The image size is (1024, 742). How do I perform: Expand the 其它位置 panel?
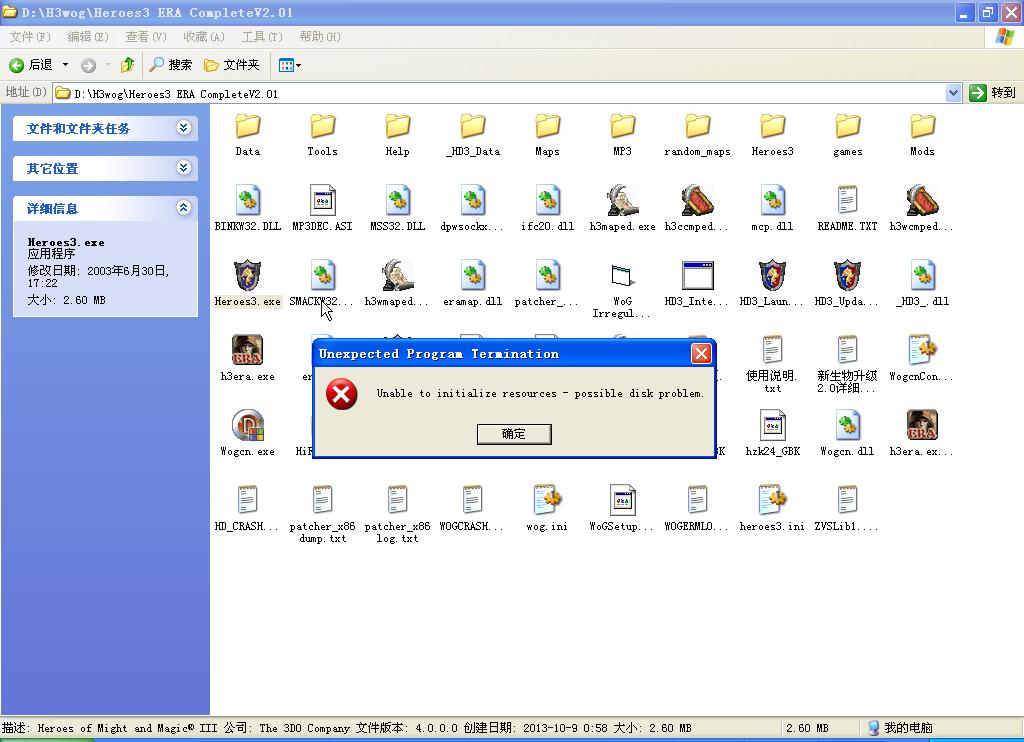pos(183,168)
